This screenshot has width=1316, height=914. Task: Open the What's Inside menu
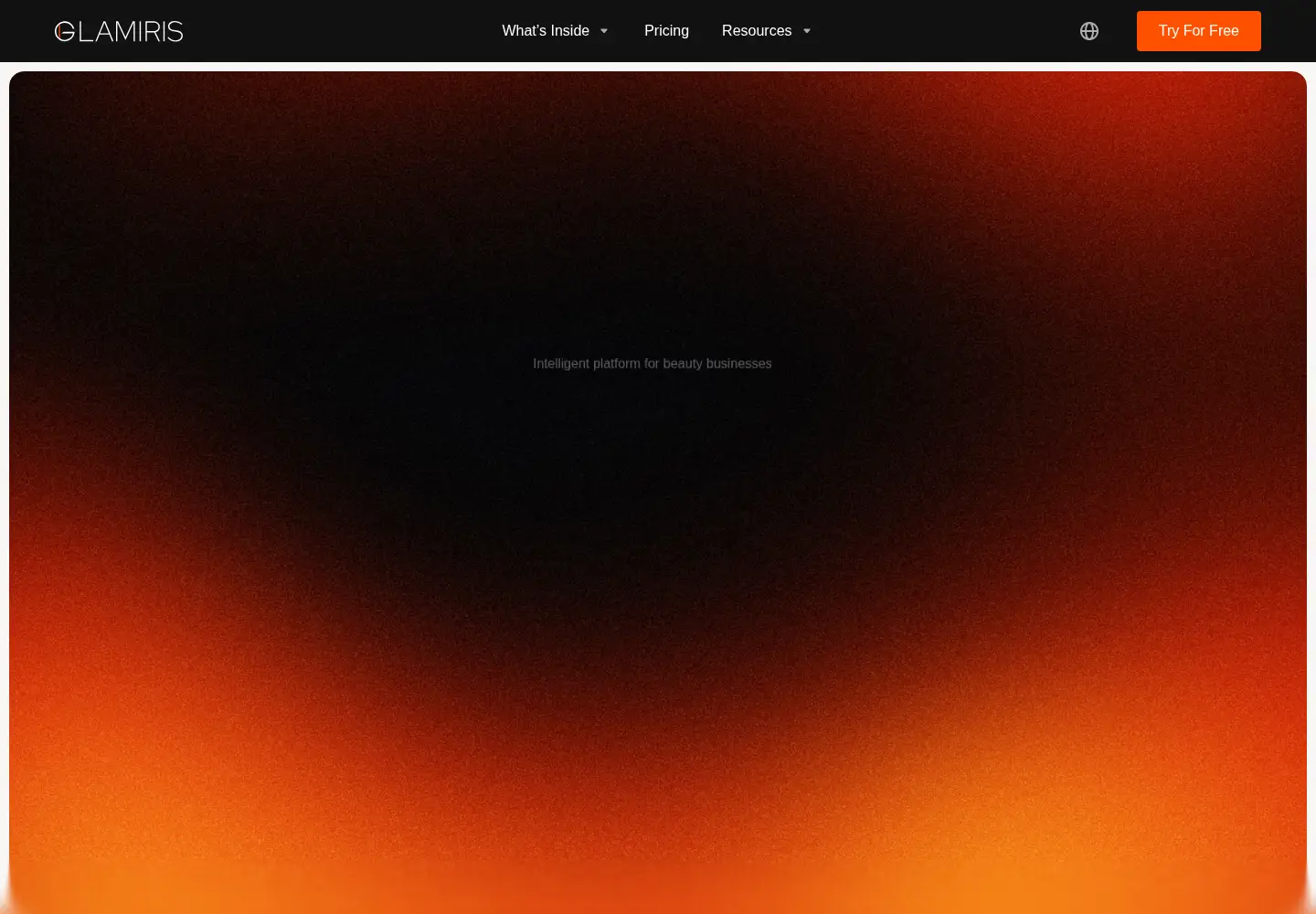coord(546,31)
